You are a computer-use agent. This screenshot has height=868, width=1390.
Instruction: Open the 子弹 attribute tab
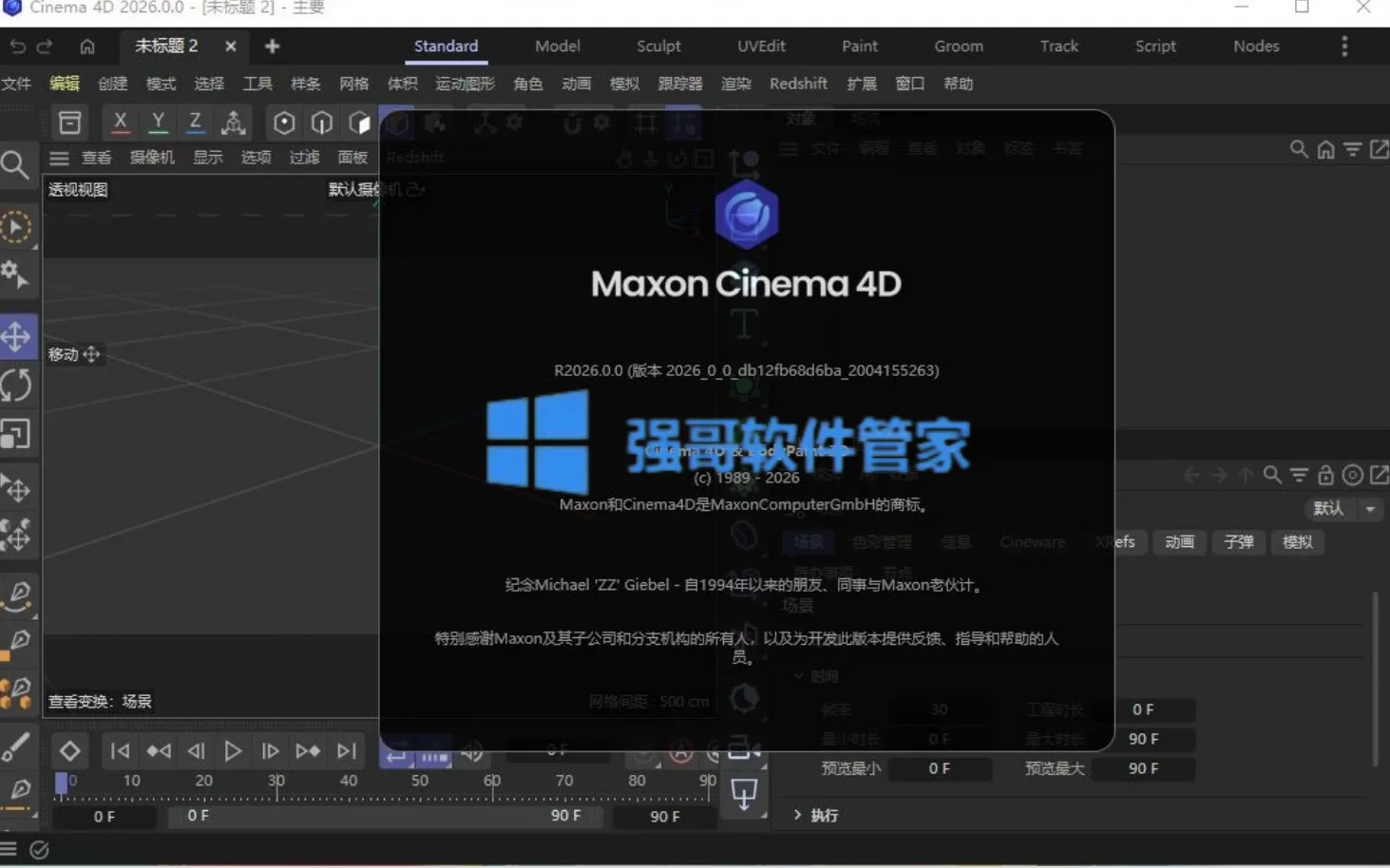click(x=1238, y=542)
